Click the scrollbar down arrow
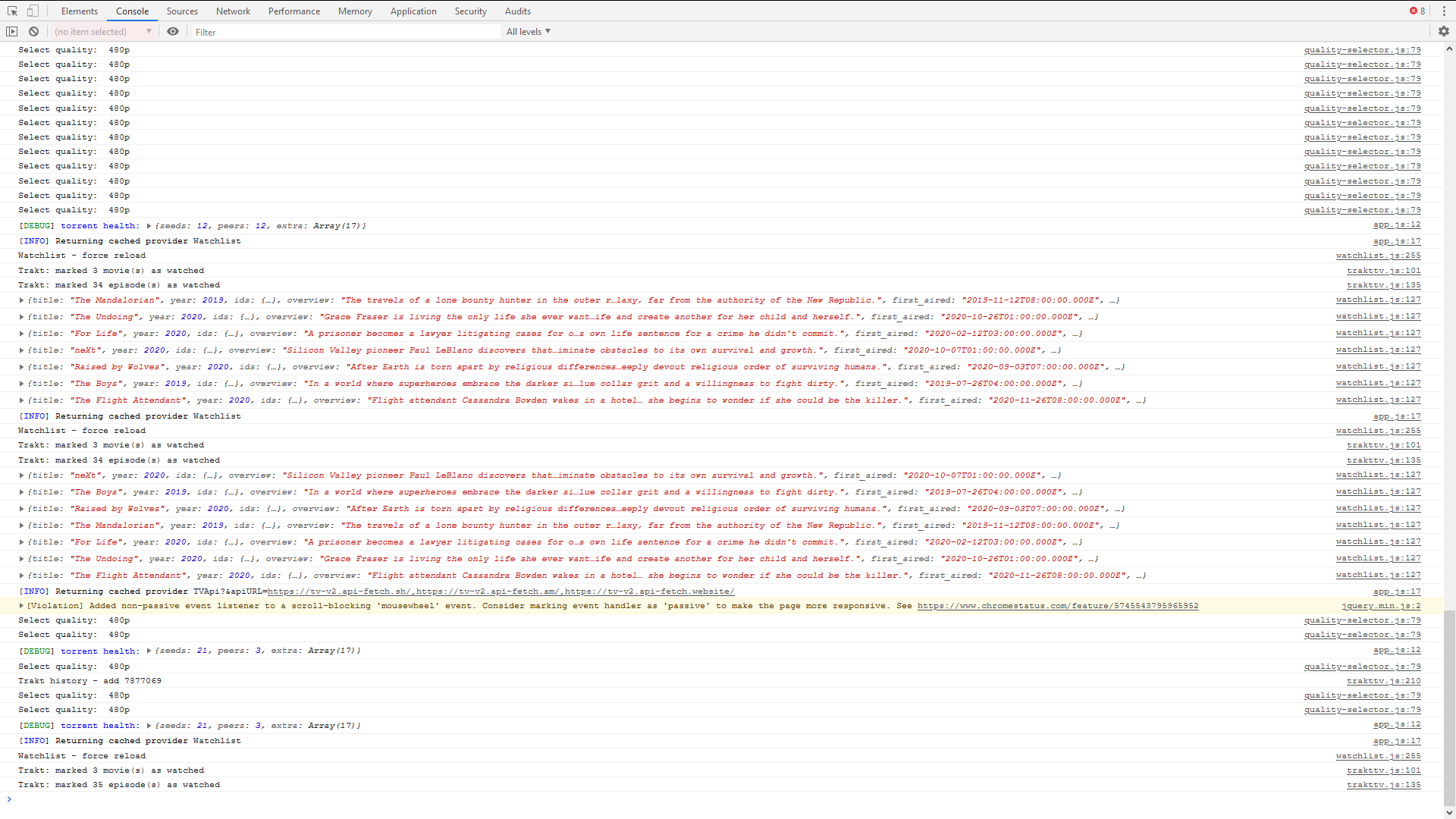1456x819 pixels. (x=1449, y=812)
